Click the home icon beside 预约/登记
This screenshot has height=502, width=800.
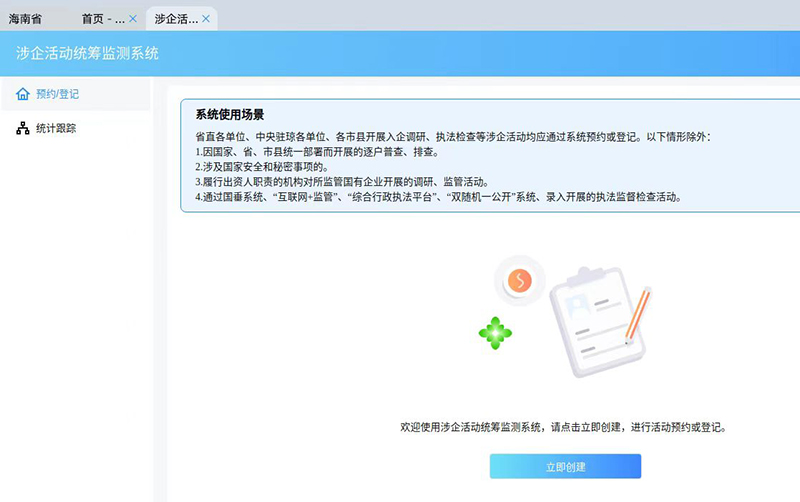click(x=23, y=94)
